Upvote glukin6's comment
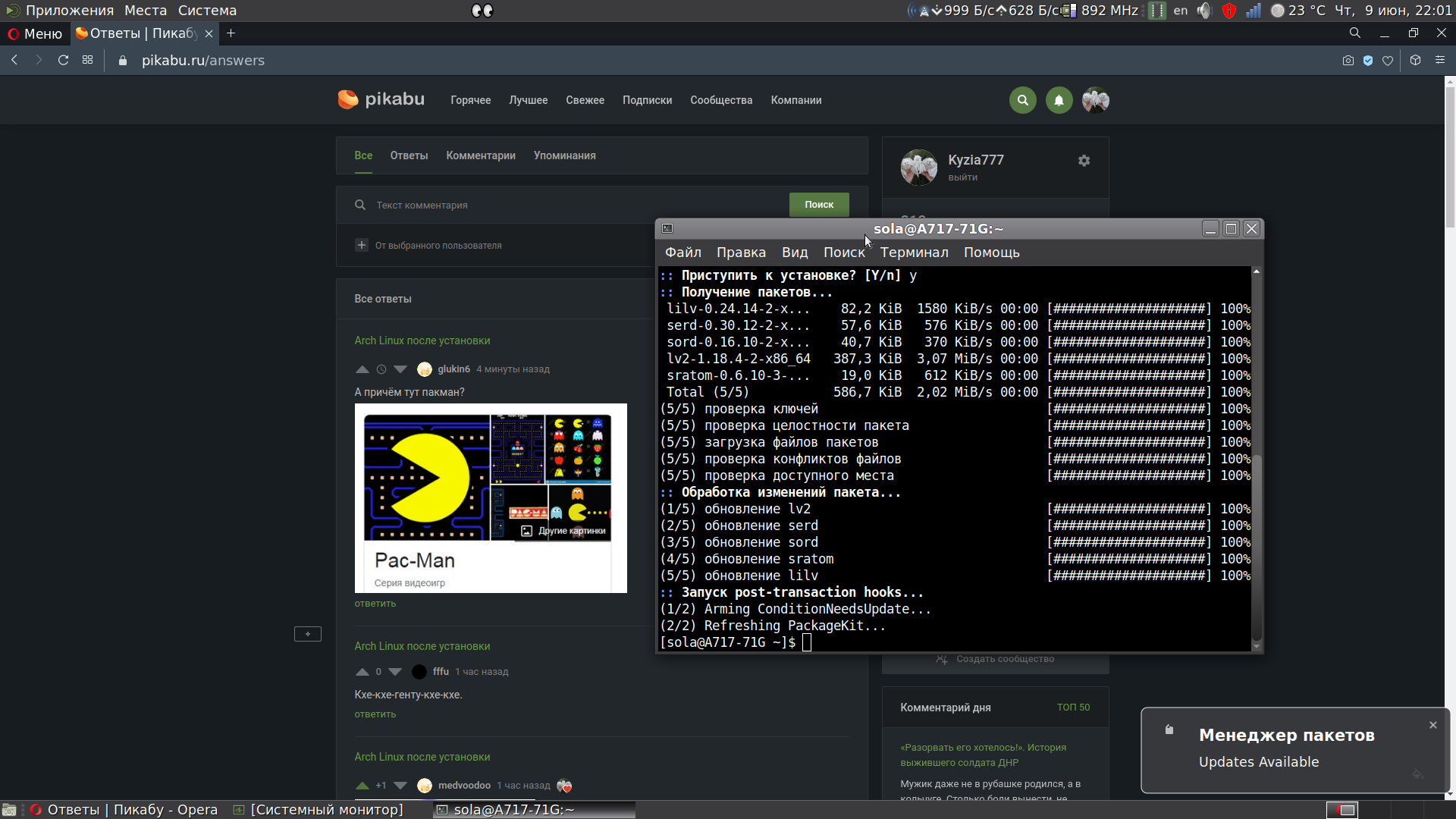1456x819 pixels. point(362,369)
